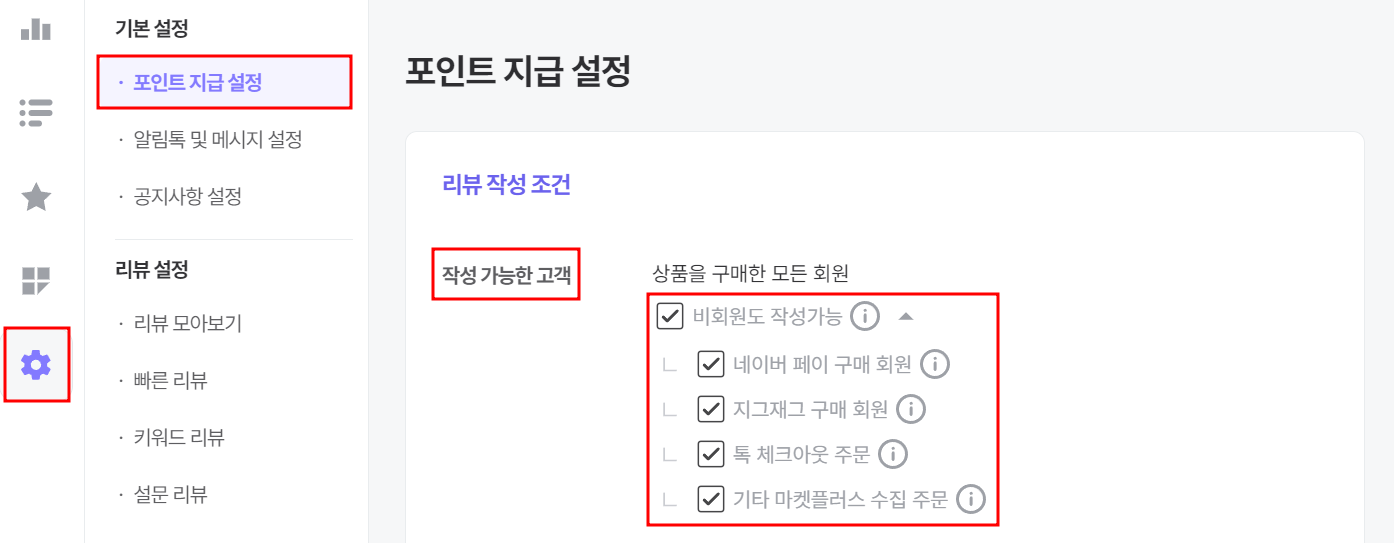Click info icon beside 비회원도 작성가능

click(x=864, y=317)
